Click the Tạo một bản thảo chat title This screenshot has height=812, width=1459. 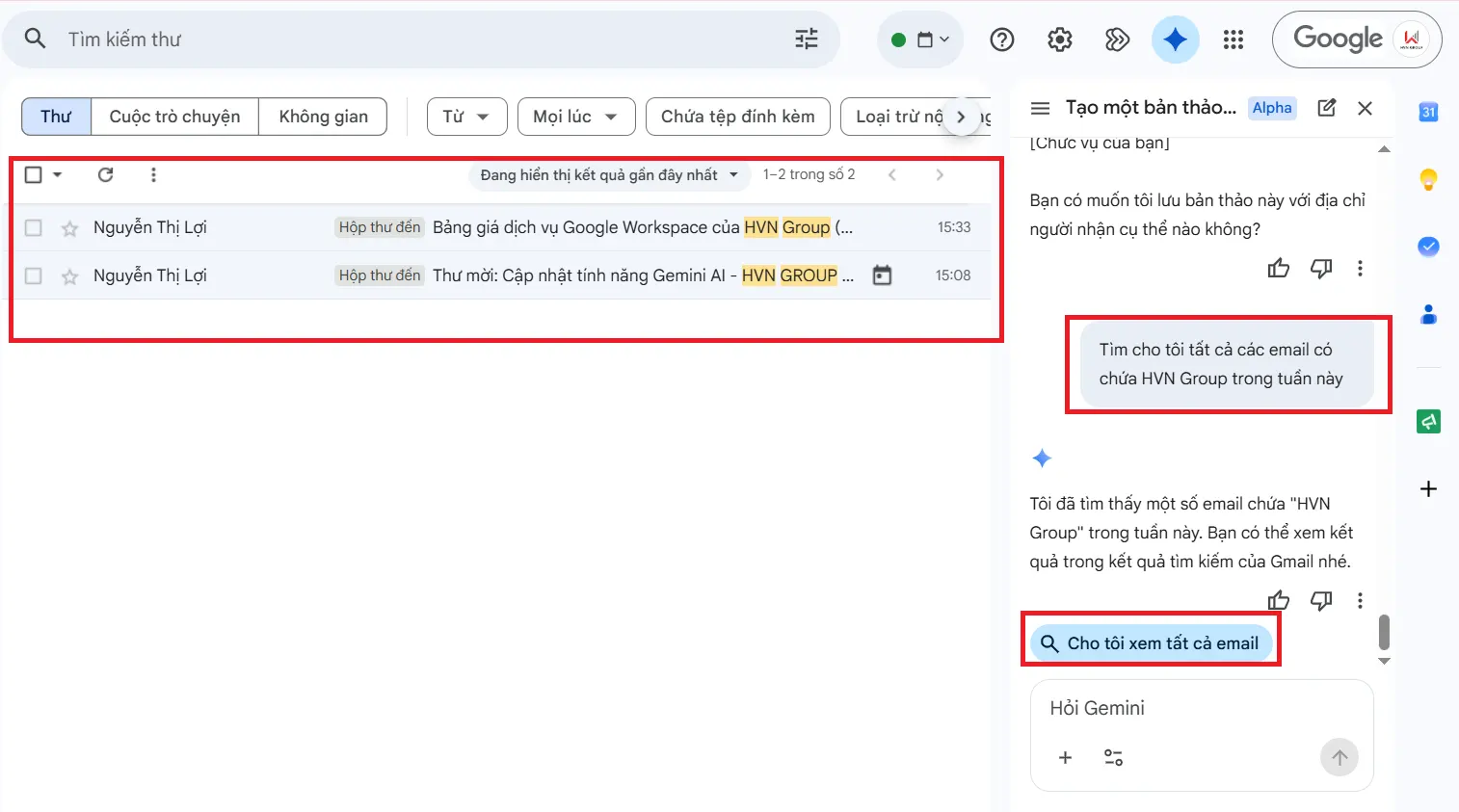pyautogui.click(x=1151, y=107)
